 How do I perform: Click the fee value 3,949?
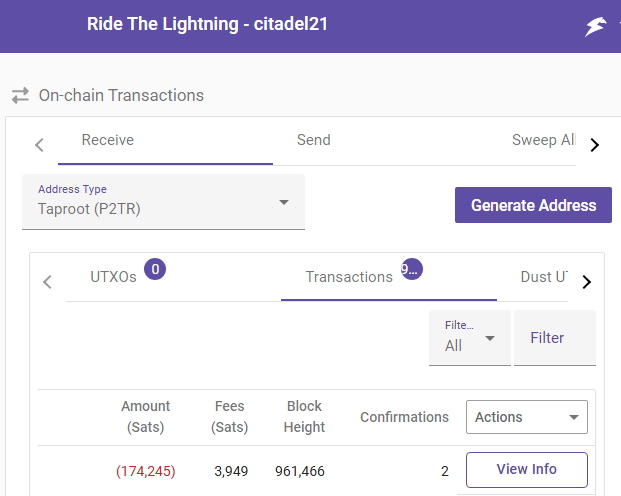(x=231, y=471)
